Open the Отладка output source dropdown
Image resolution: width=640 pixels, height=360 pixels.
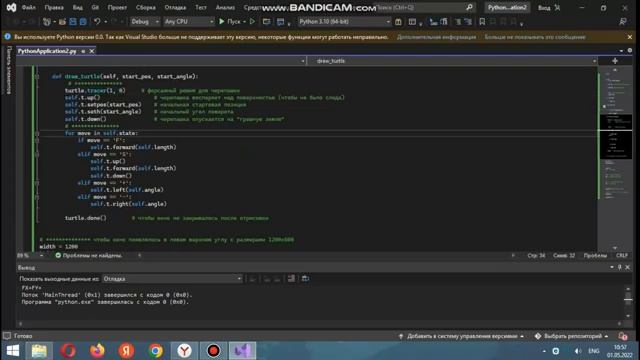[172, 279]
